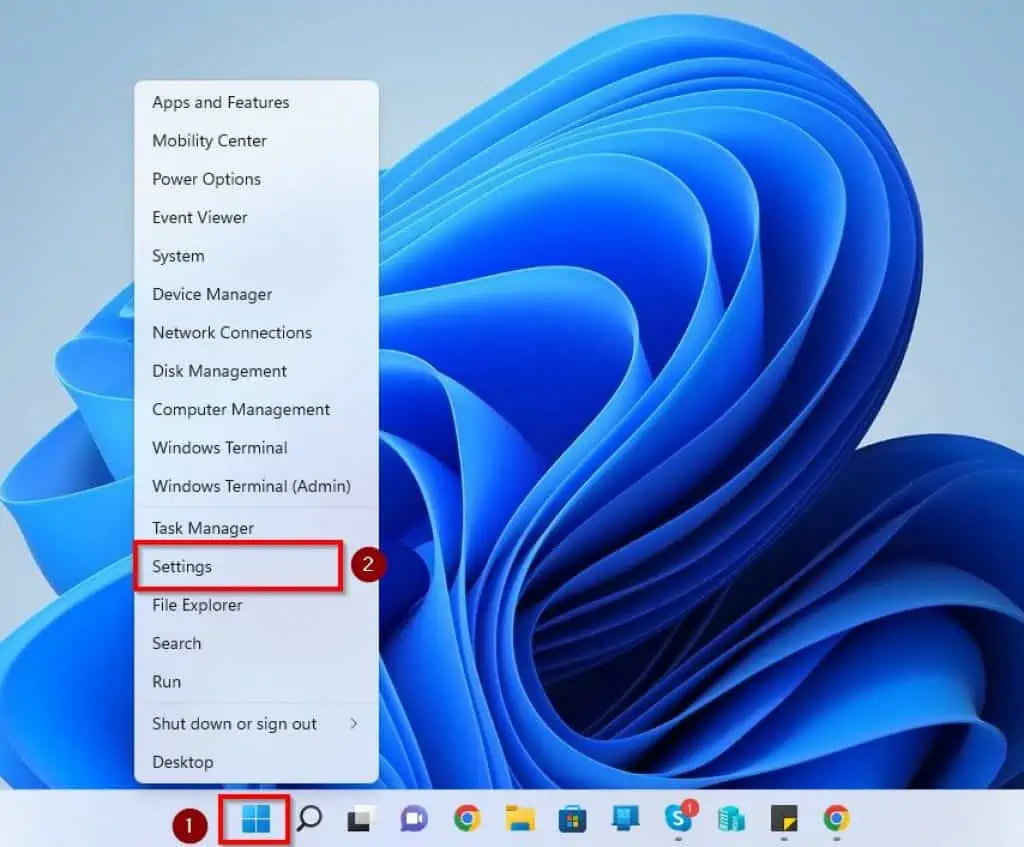Open Apps and Features
This screenshot has width=1024, height=847.
220,102
